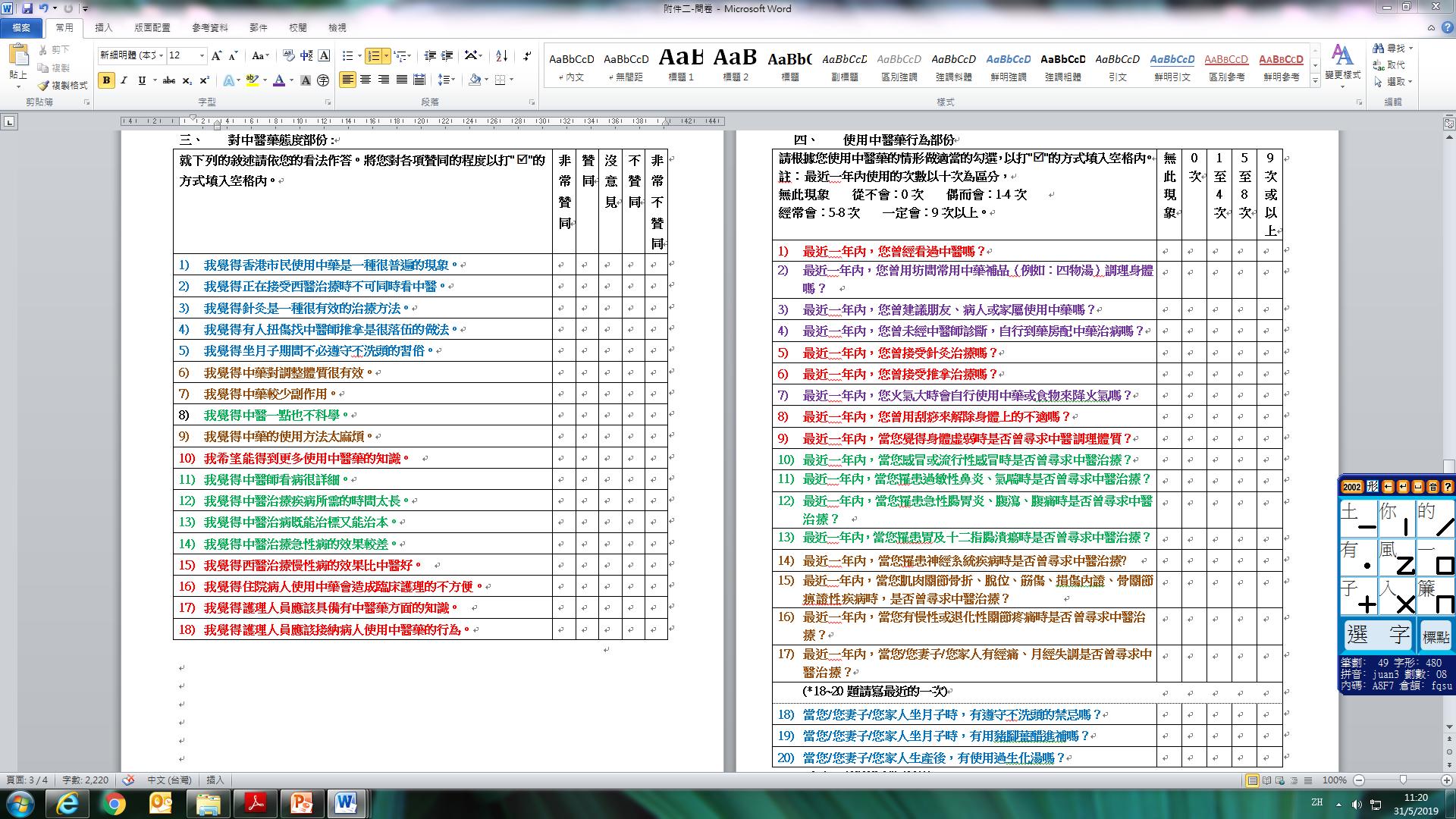Toggle Bold formatting off

tap(106, 80)
